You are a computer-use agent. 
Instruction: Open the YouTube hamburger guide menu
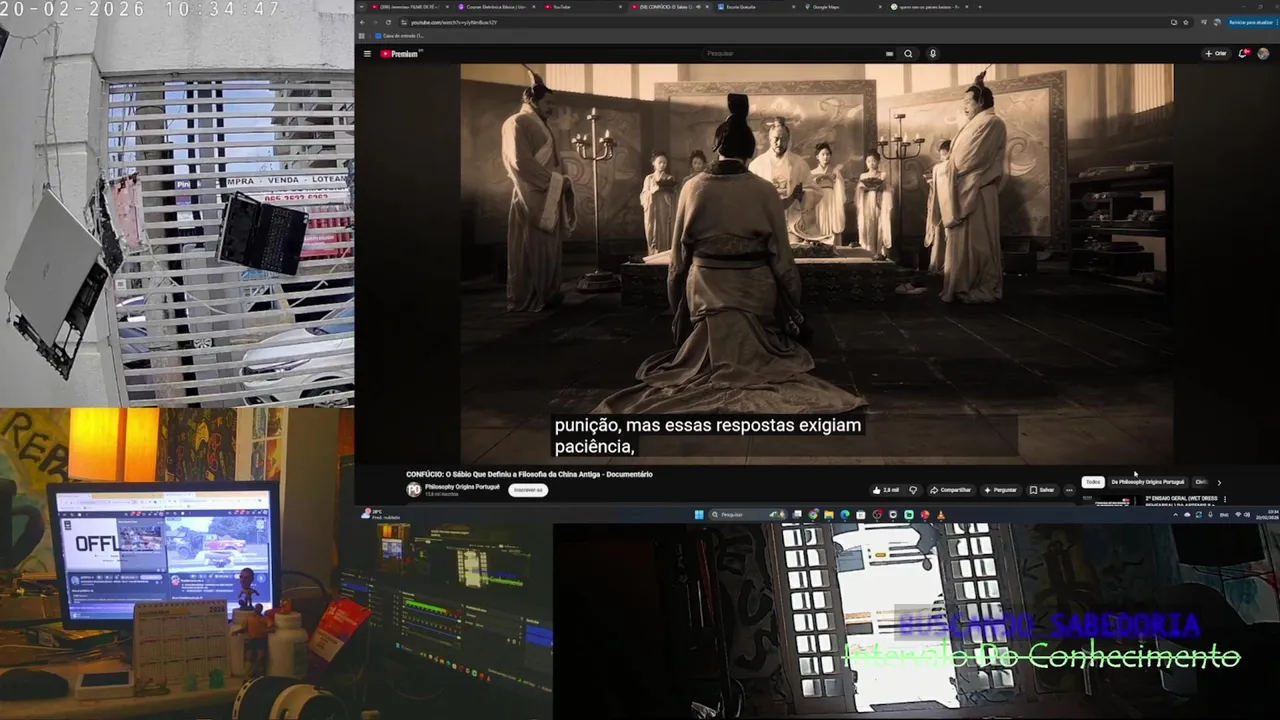[x=367, y=54]
